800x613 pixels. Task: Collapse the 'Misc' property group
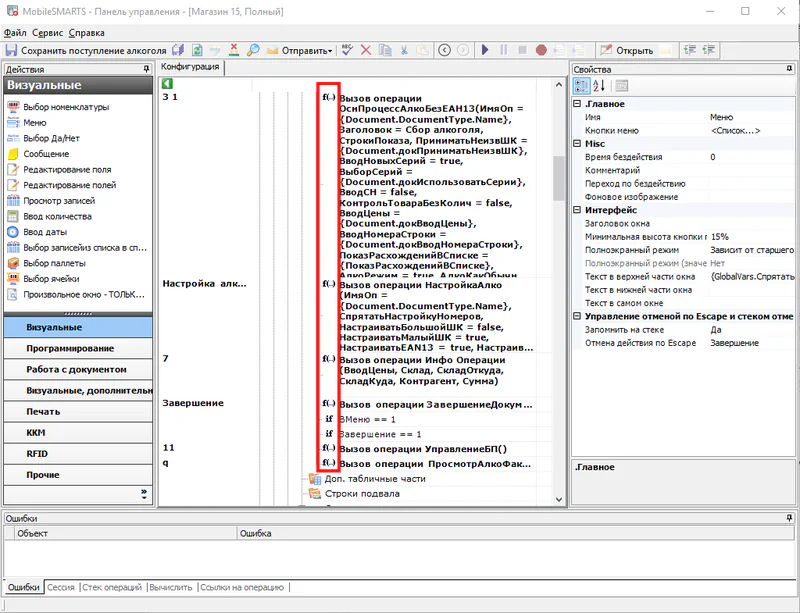point(577,144)
